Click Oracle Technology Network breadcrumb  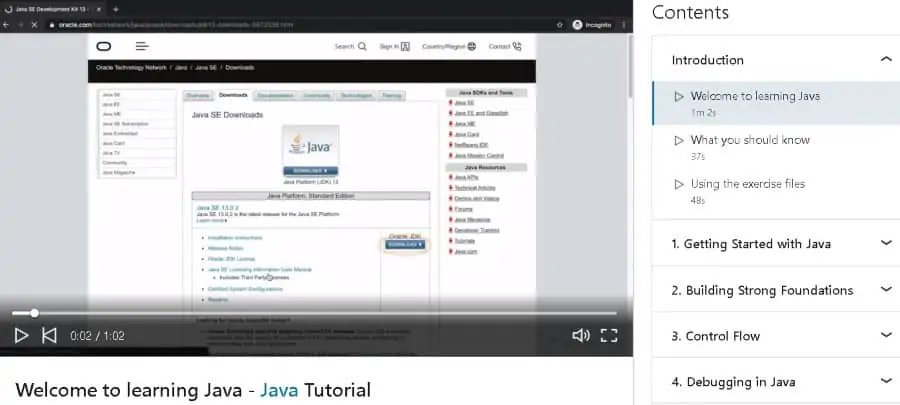click(x=131, y=67)
